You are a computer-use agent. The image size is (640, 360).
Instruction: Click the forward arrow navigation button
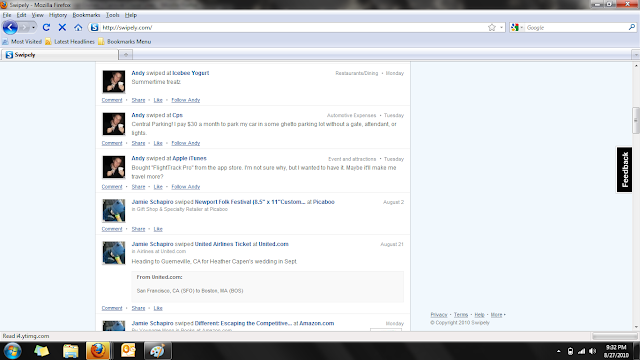(x=24, y=28)
